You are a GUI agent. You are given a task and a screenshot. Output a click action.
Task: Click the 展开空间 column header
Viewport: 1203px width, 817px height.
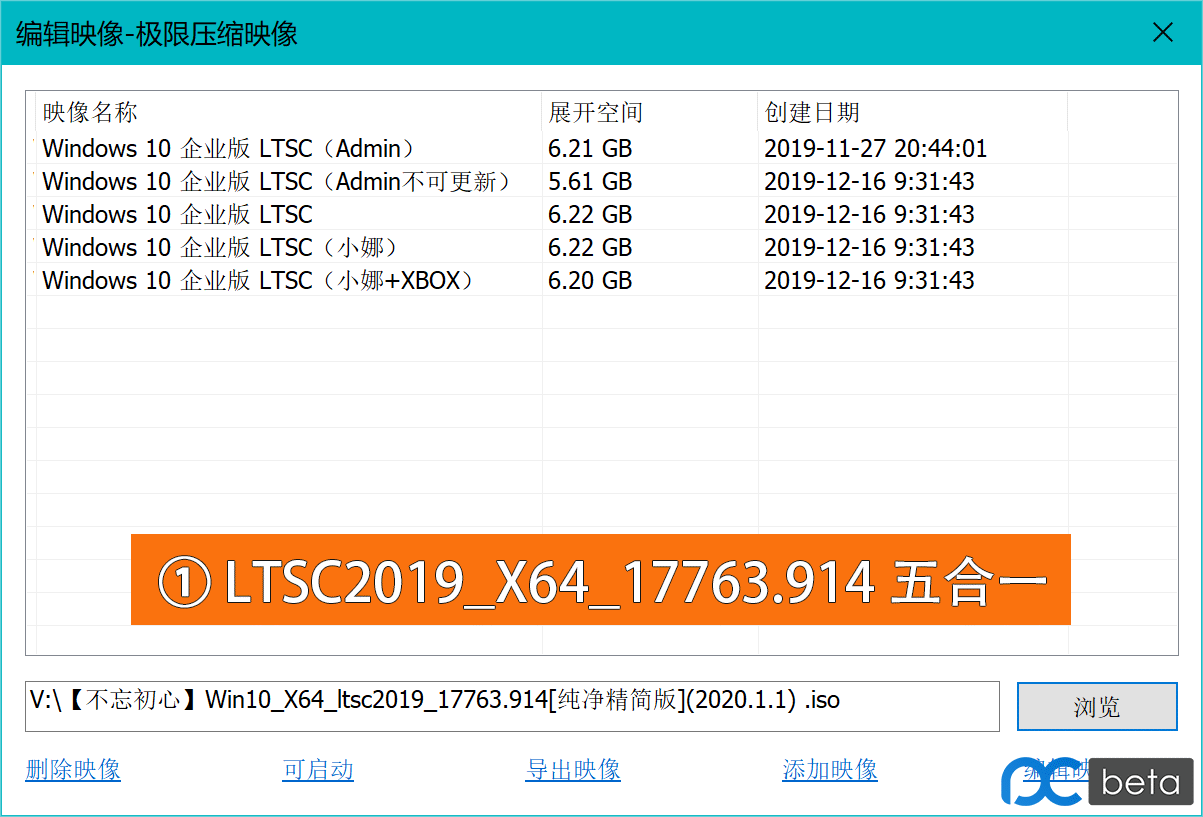[650, 112]
